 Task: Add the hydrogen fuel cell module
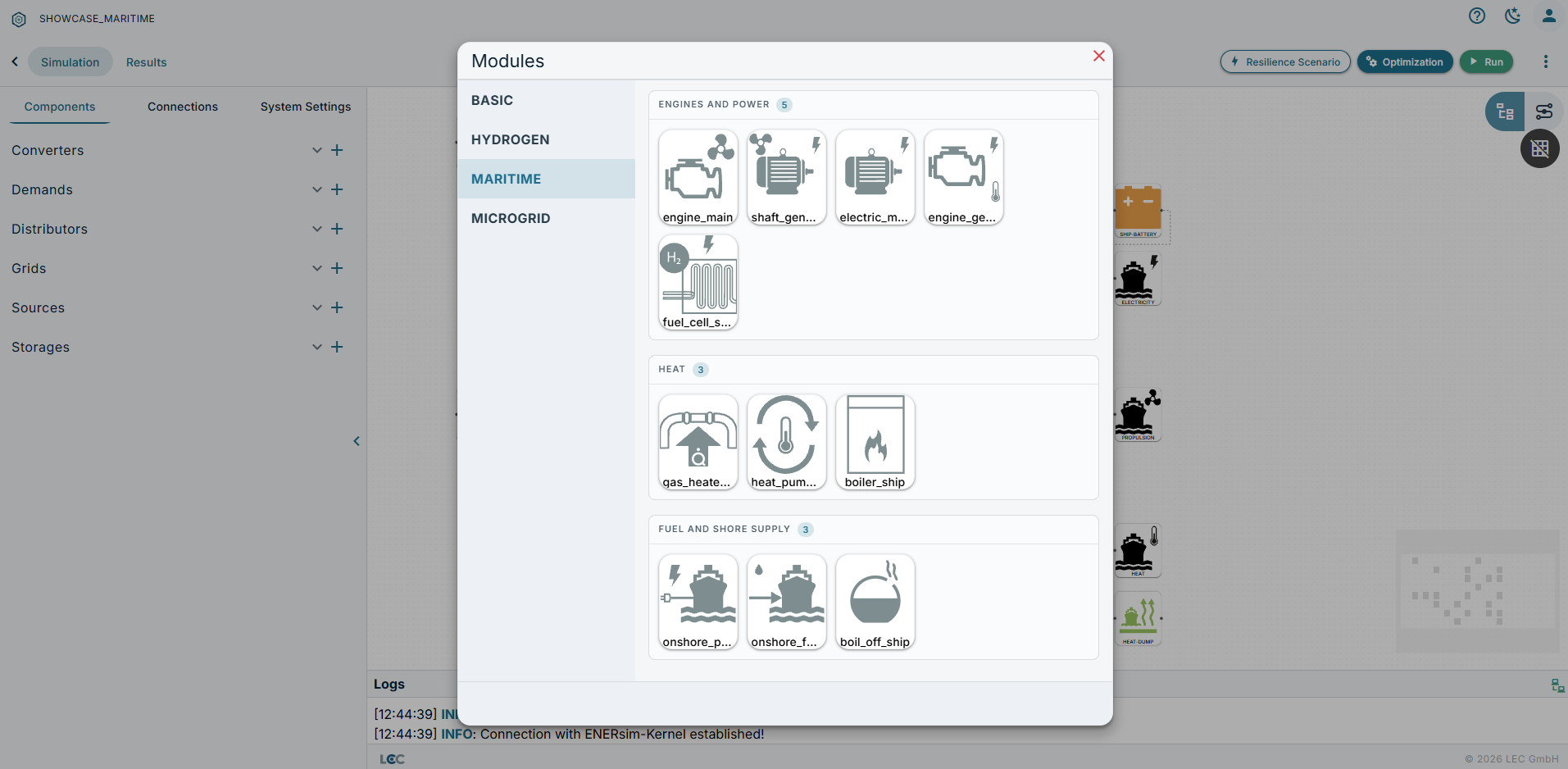point(698,282)
